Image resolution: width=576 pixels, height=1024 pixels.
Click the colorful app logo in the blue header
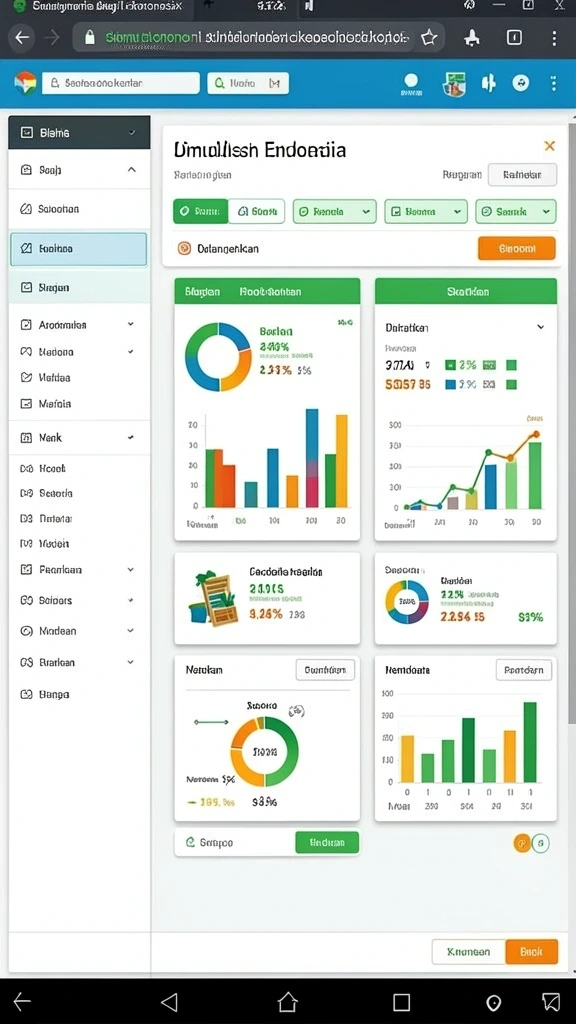coord(25,83)
